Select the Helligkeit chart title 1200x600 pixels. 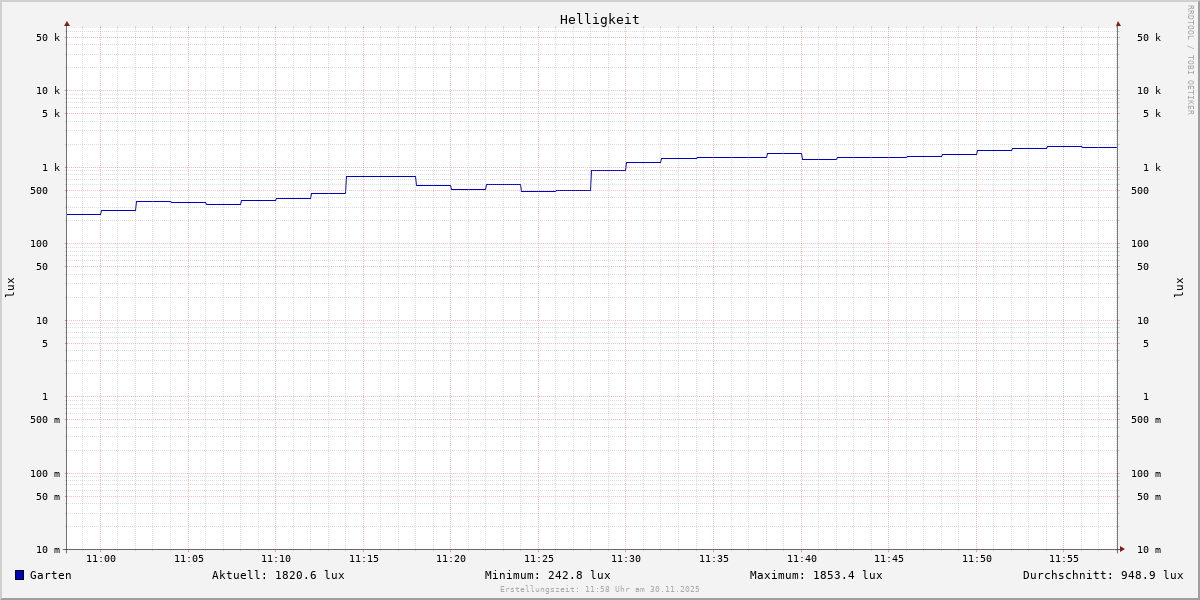click(599, 19)
